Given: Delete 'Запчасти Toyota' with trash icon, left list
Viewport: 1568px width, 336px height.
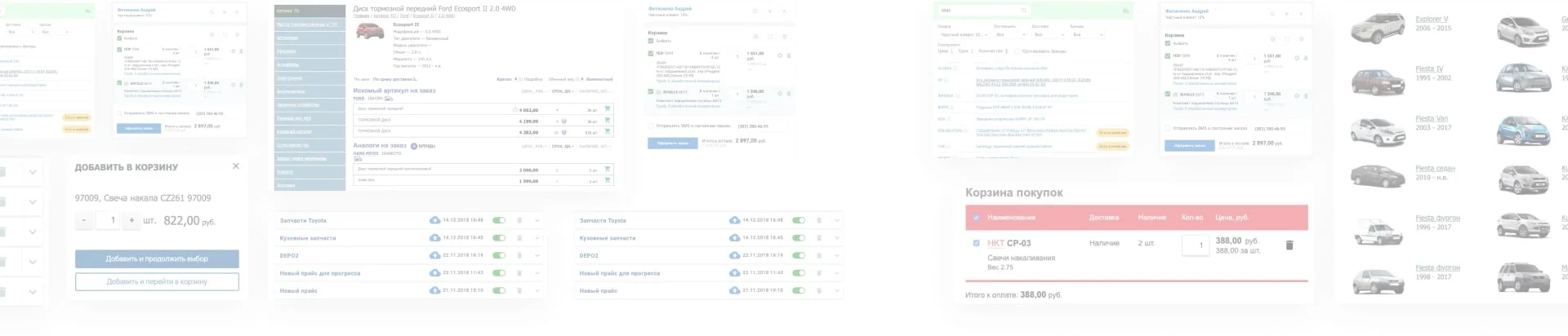Looking at the screenshot, I should pyautogui.click(x=519, y=220).
